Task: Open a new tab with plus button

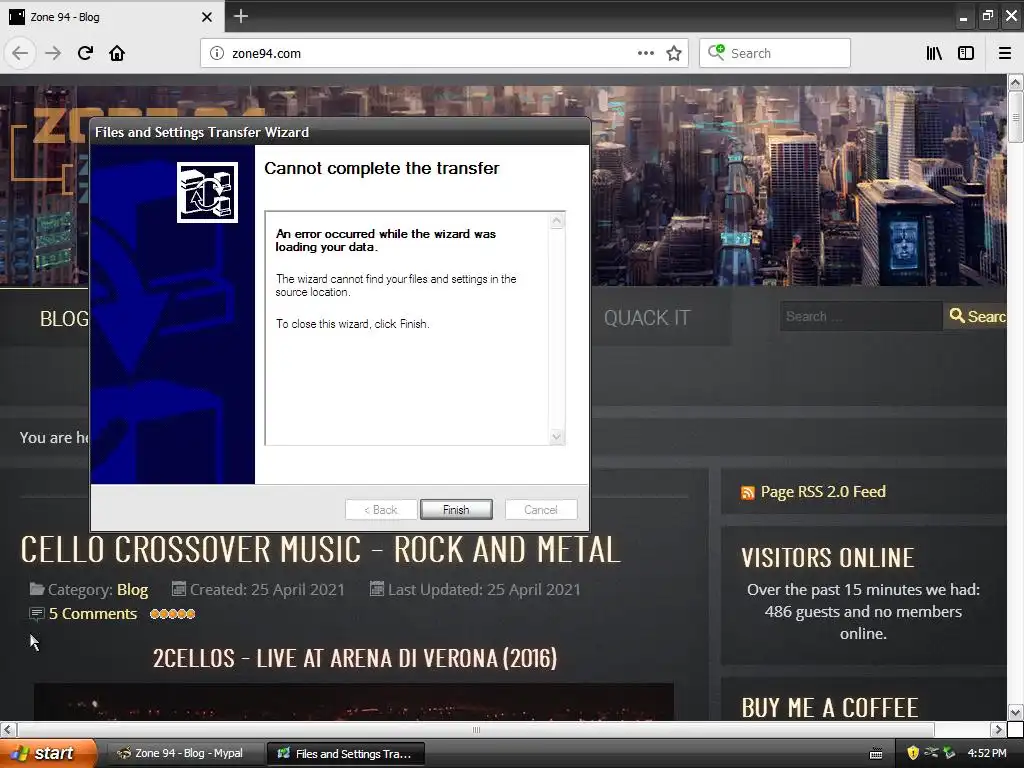Action: (240, 16)
